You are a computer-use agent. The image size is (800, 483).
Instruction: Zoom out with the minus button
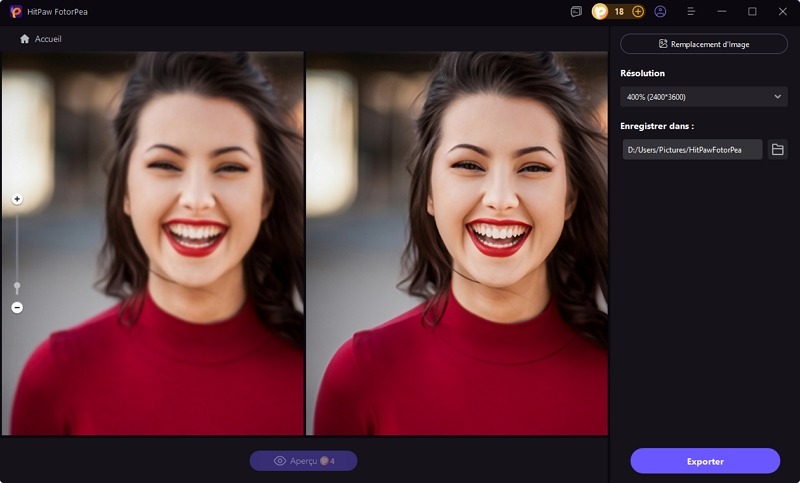tap(17, 307)
